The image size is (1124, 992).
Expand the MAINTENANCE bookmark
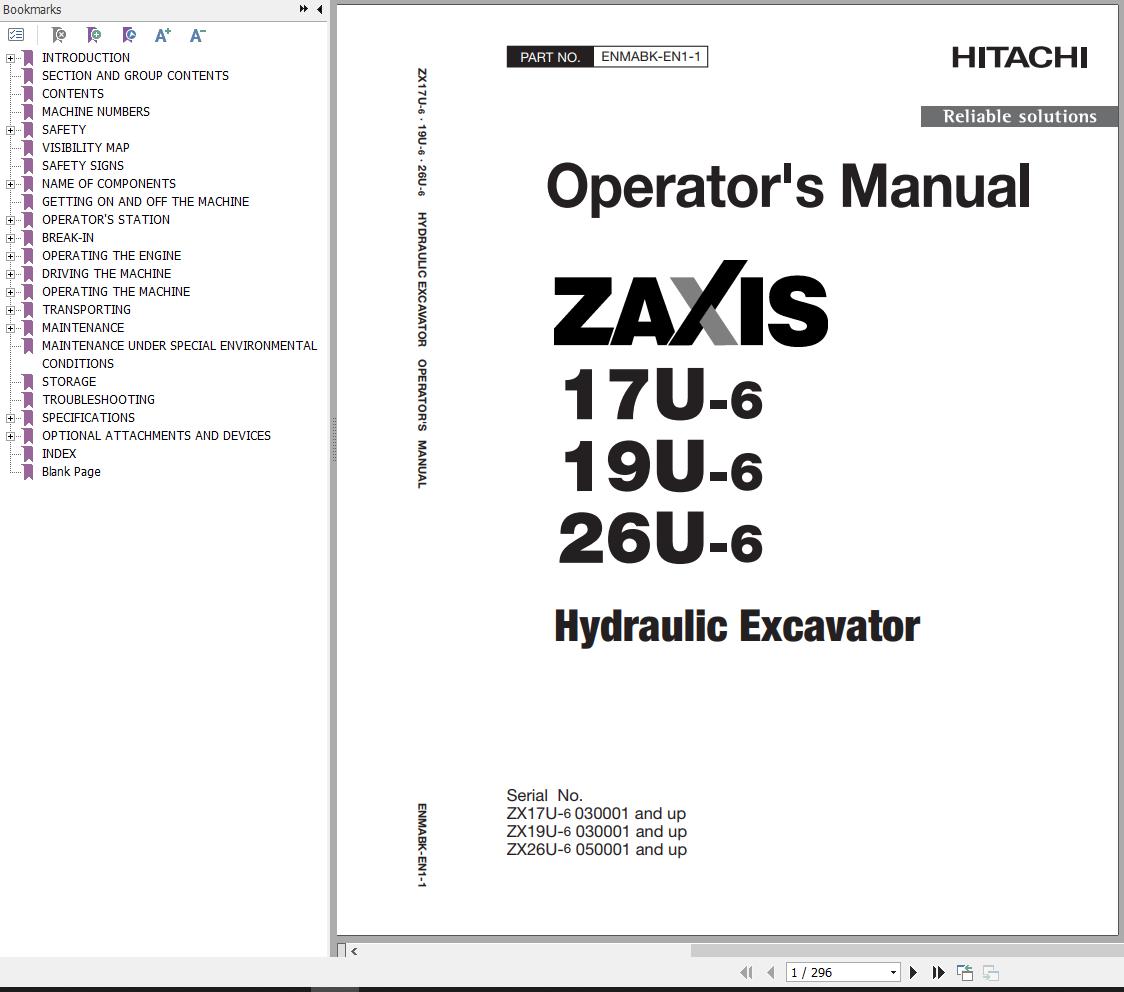10,328
